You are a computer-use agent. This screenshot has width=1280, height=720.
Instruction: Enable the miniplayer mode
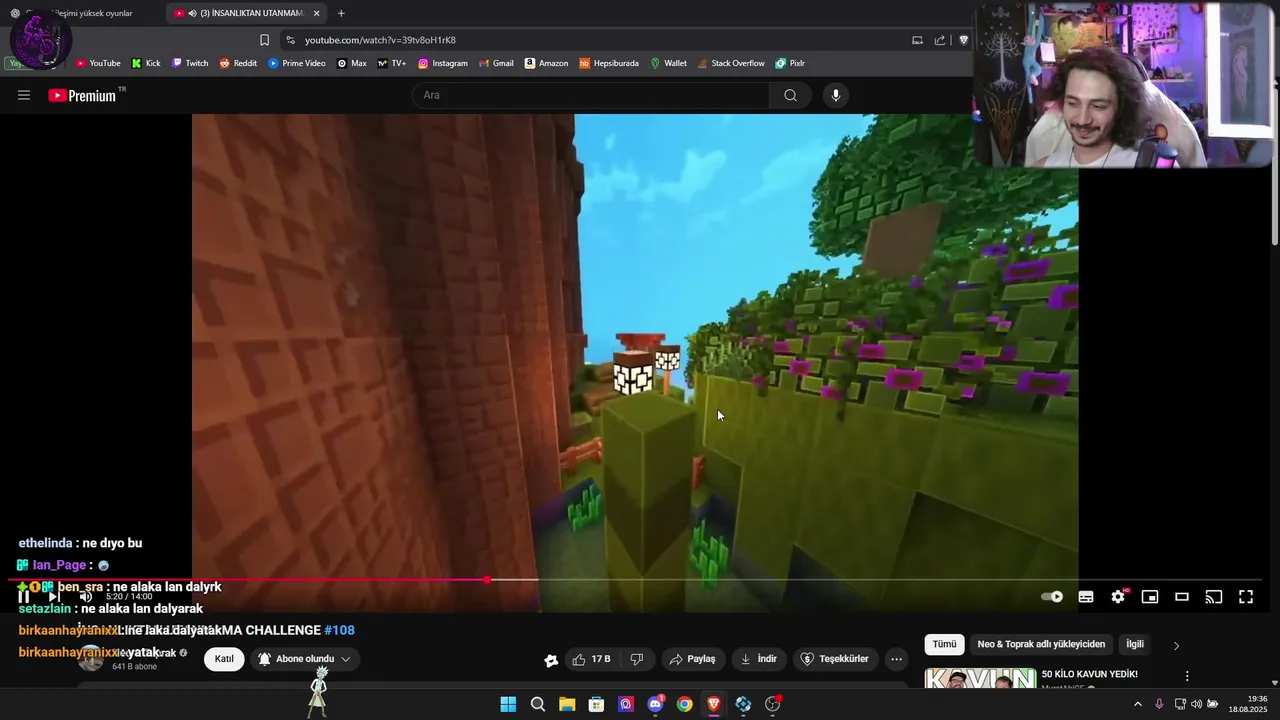click(1150, 597)
